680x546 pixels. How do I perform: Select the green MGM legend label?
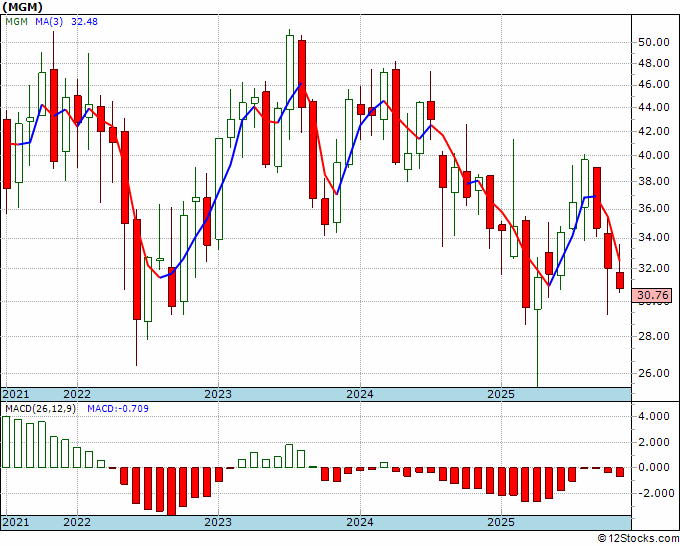[x=16, y=21]
